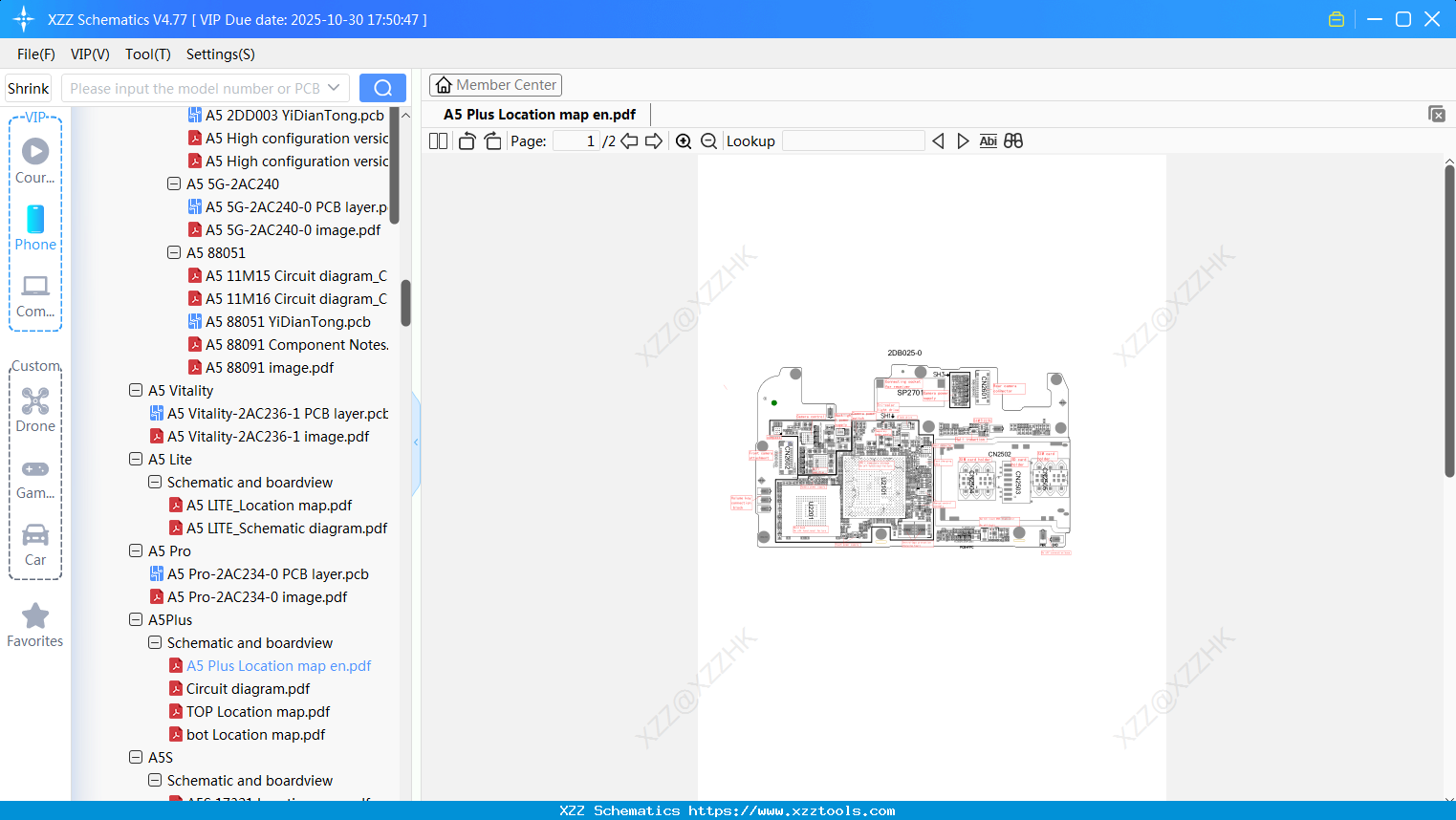Collapse the A5 Pro node
The image size is (1456, 820).
(x=136, y=550)
